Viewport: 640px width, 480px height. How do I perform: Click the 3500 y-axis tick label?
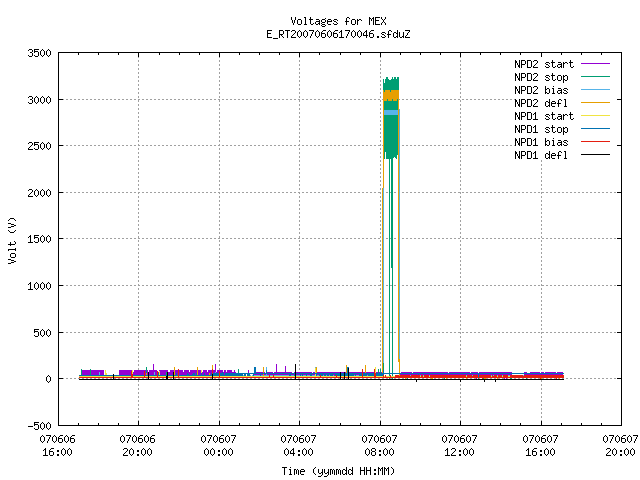[x=39, y=53]
